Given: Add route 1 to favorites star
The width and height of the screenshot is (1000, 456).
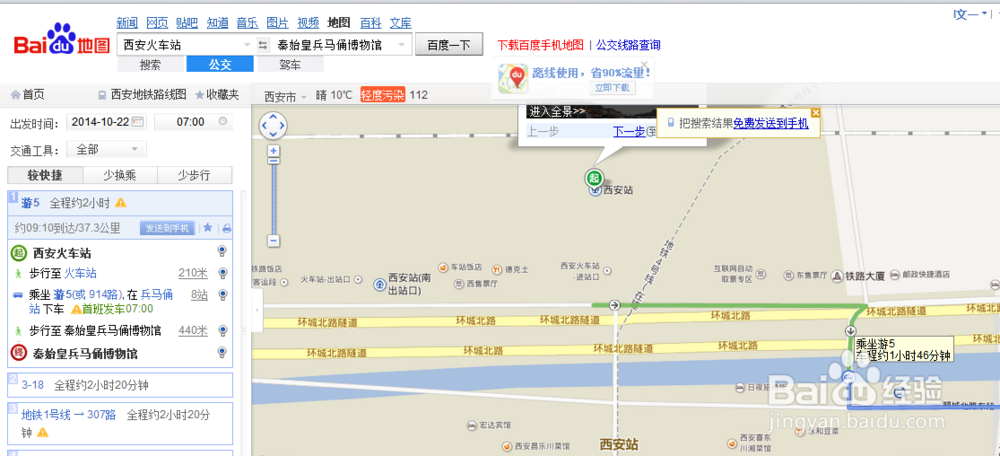Looking at the screenshot, I should click(x=207, y=228).
